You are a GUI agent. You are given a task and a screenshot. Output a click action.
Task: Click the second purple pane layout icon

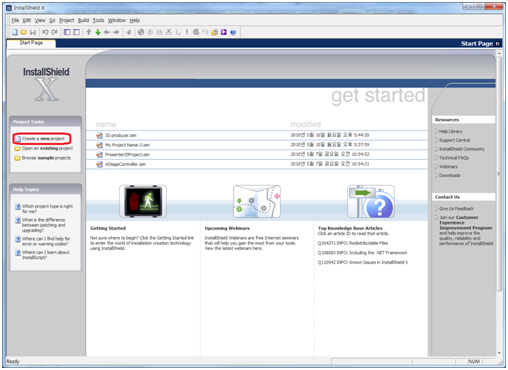coord(76,32)
